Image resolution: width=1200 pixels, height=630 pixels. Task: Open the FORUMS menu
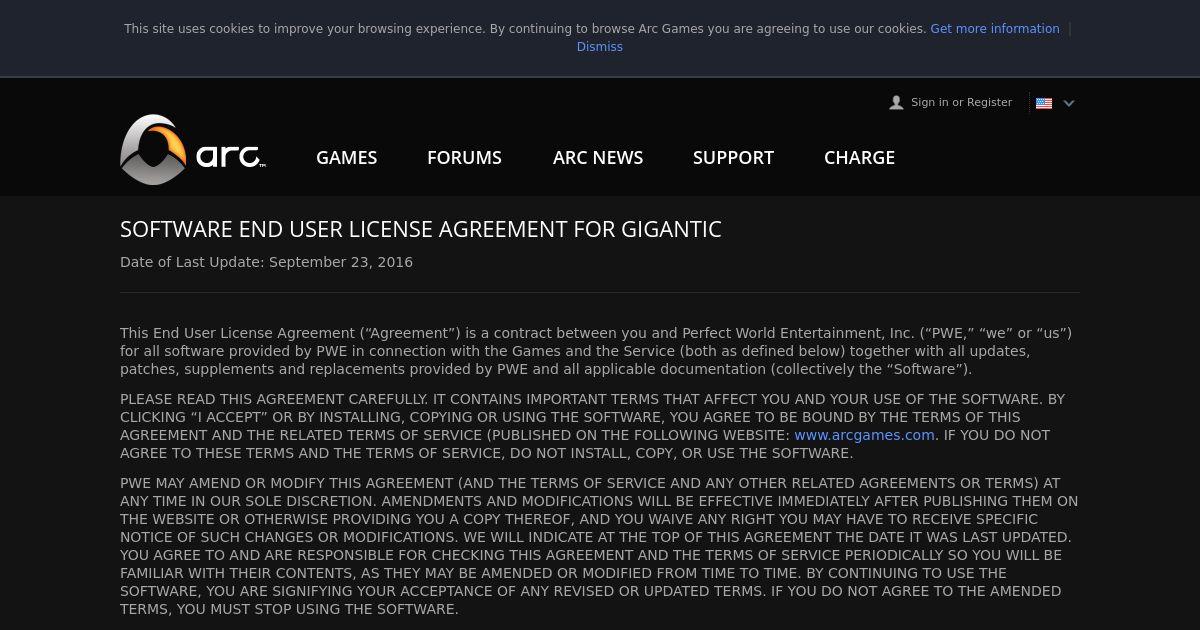tap(464, 157)
